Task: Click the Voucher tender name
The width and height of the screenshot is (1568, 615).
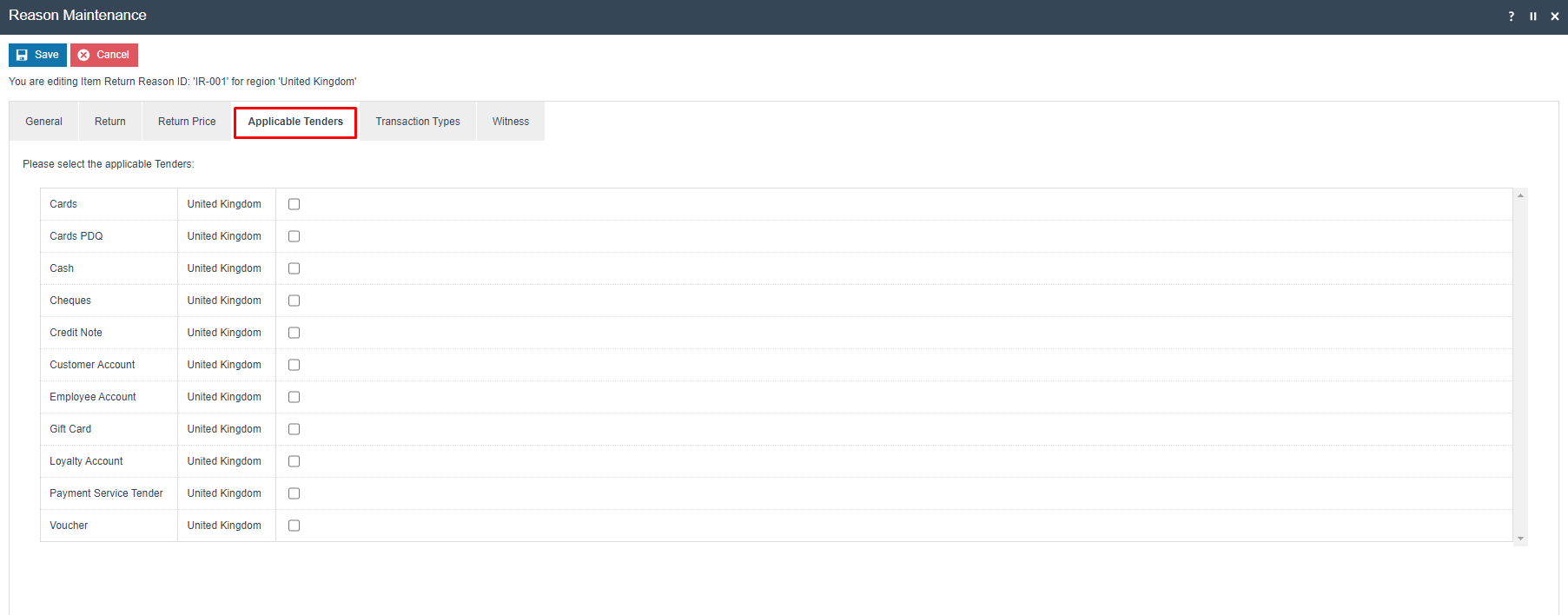Action: (69, 526)
